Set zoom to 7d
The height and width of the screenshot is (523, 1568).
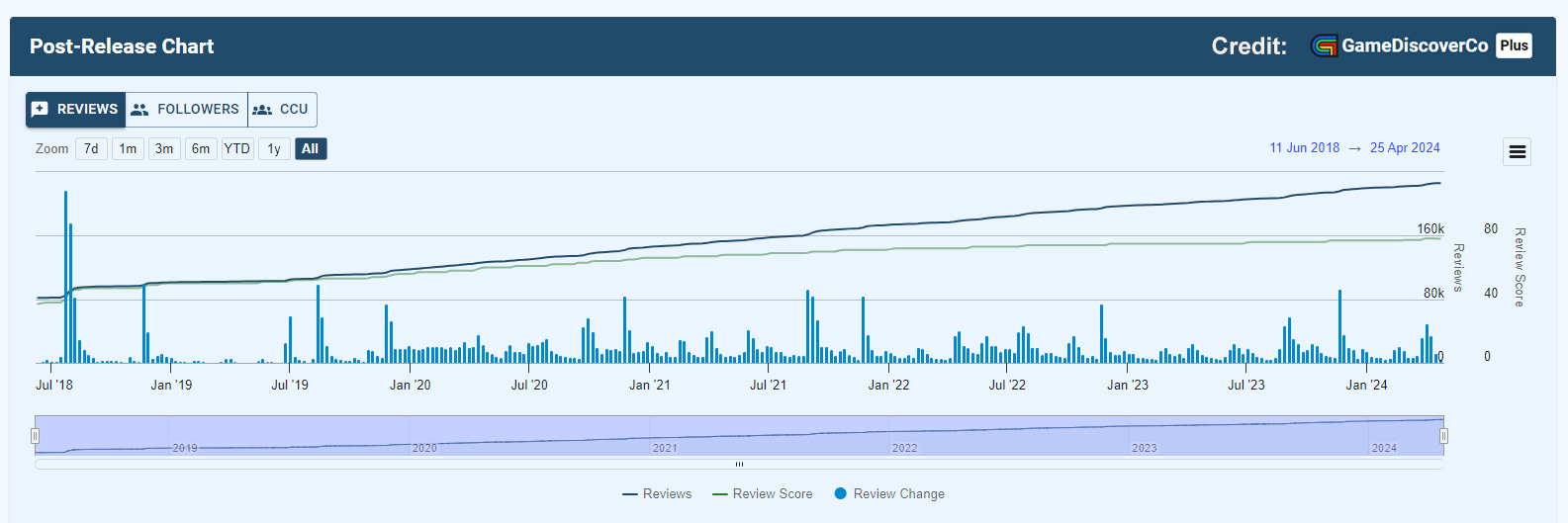coord(91,149)
